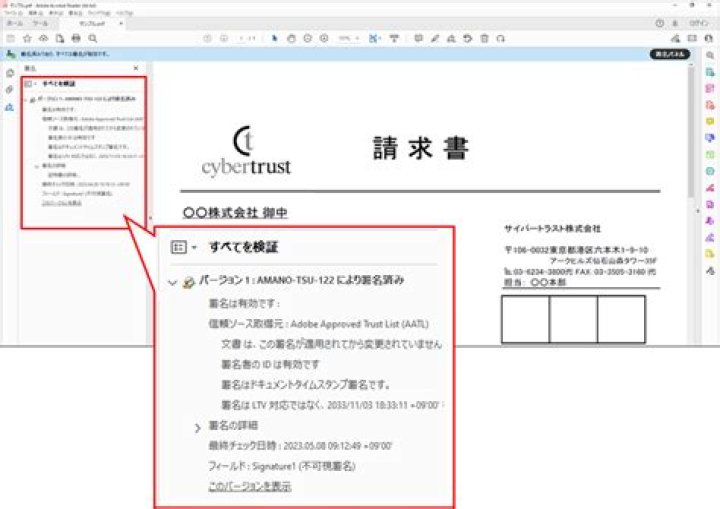This screenshot has width=720, height=509.
Task: Click the magnifier find-text toolbar icon
Action: pos(93,39)
